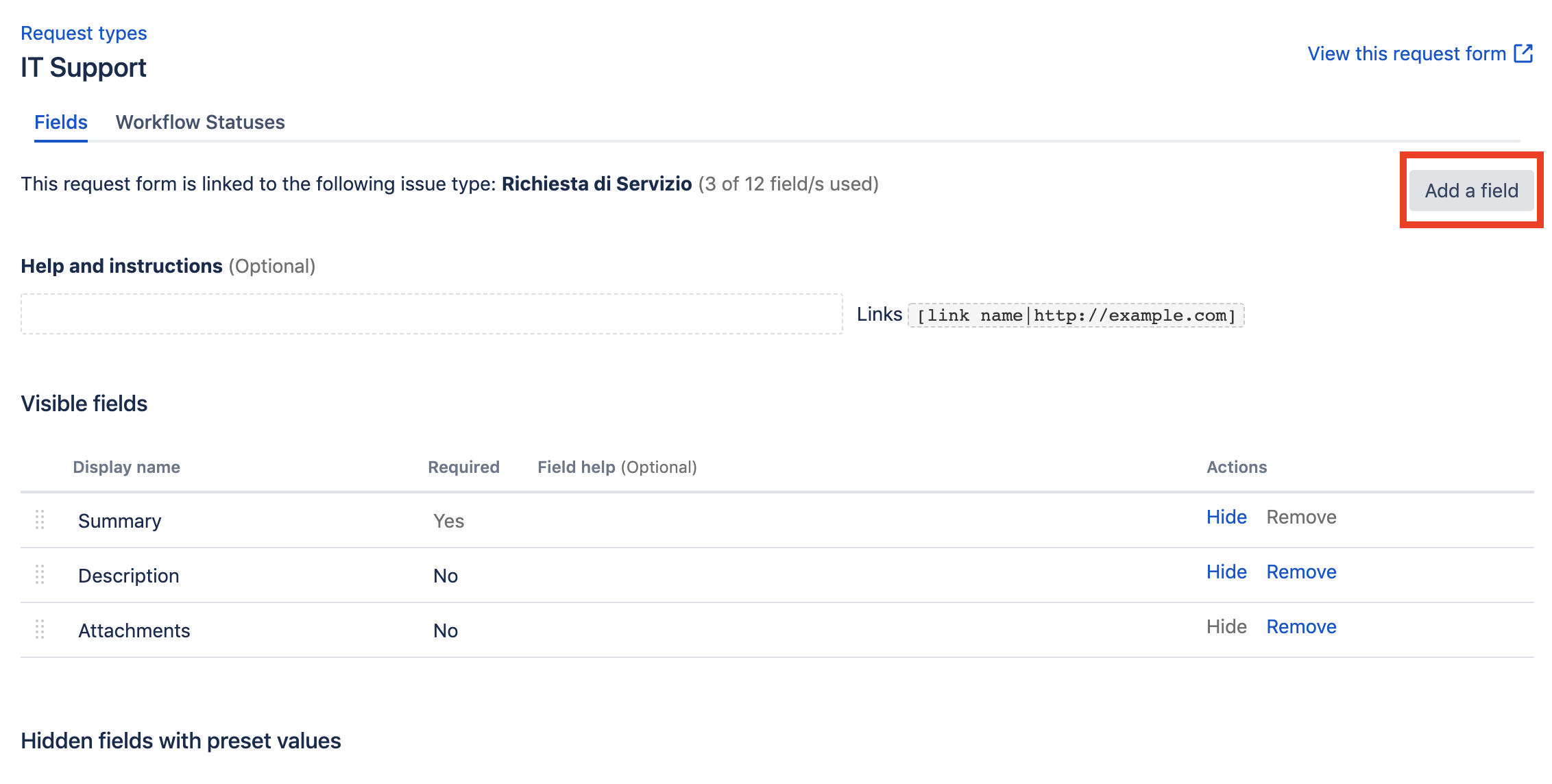Click the Display name column header

pyautogui.click(x=127, y=467)
